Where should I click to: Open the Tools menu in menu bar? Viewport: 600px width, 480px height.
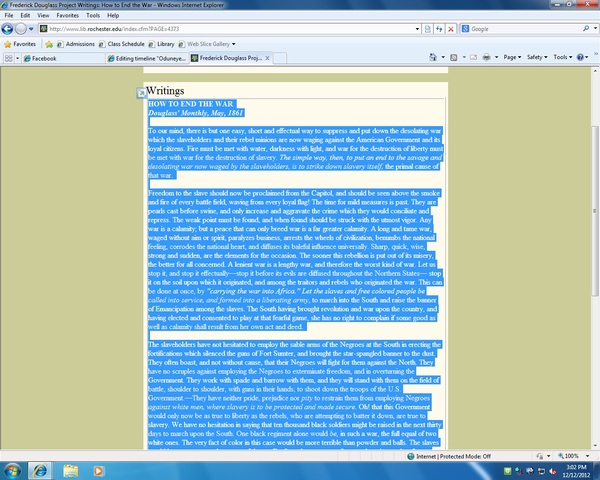click(x=93, y=15)
